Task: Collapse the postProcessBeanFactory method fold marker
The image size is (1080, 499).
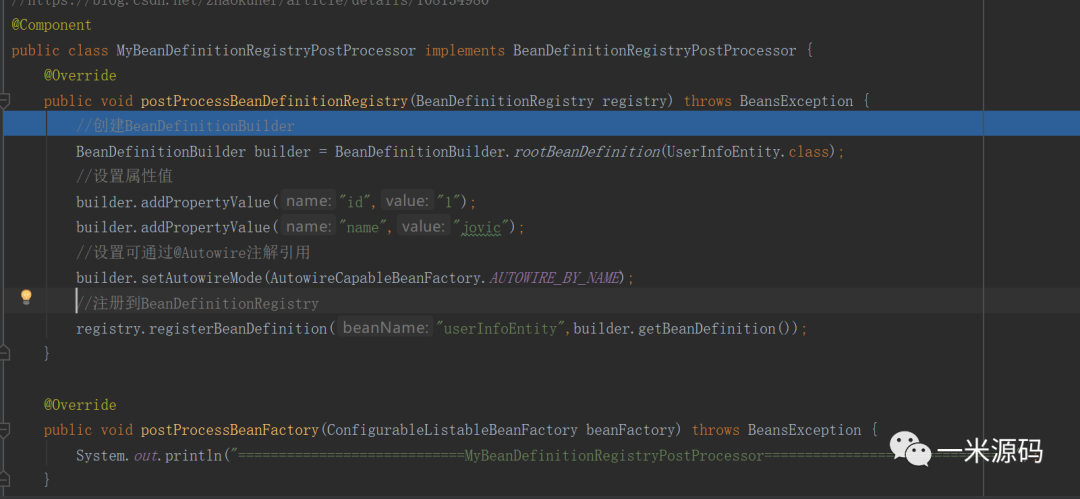Action: [x=5, y=430]
